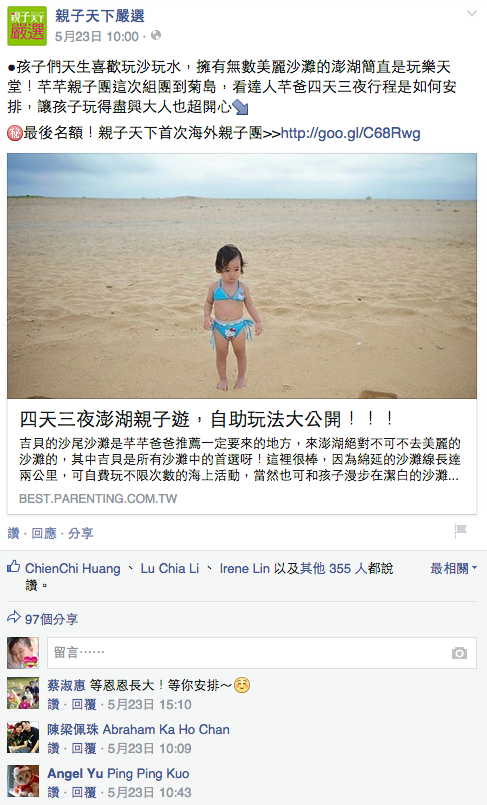This screenshot has width=487, height=805.
Task: Click the share arrow icon
Action: tap(14, 618)
